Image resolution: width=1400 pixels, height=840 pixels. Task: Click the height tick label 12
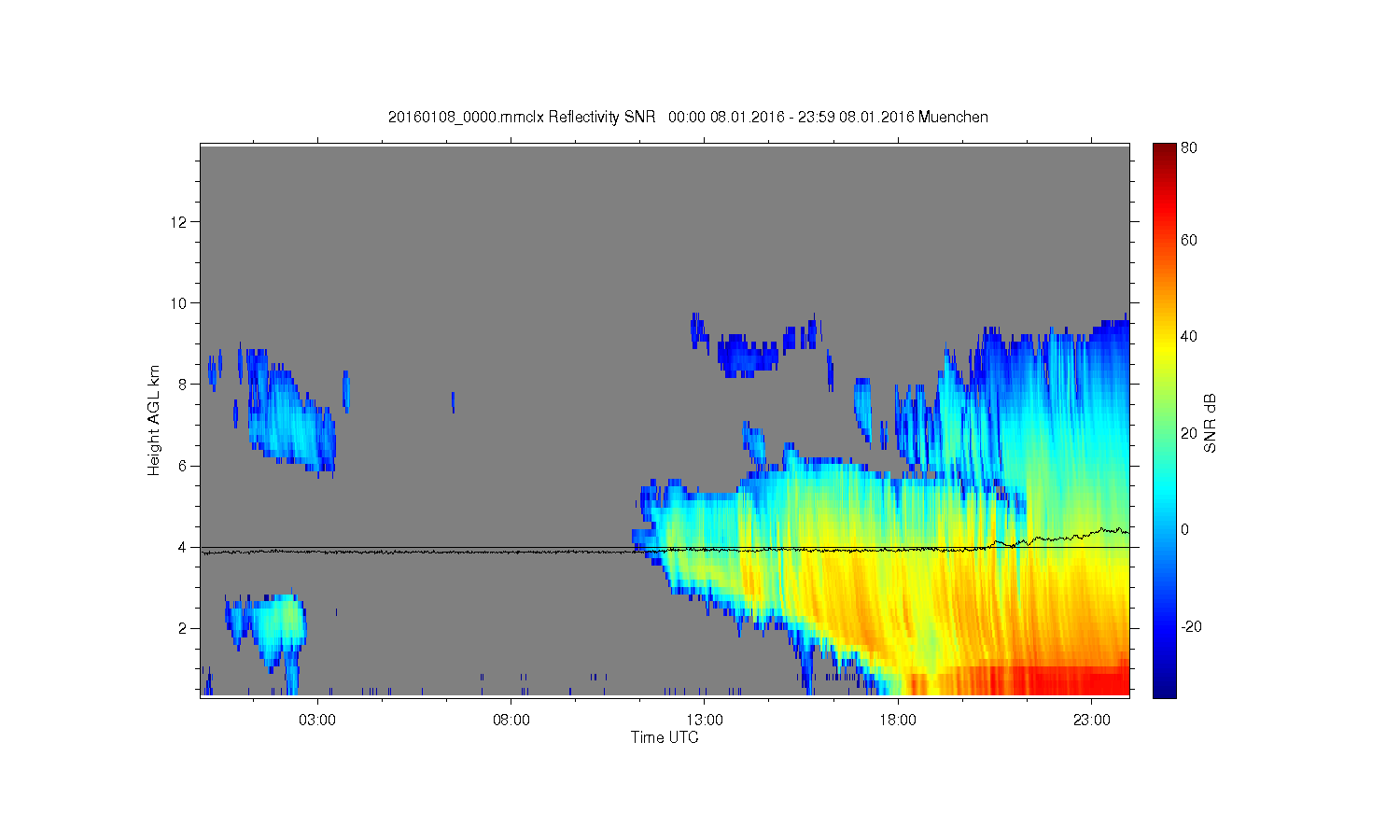click(x=180, y=221)
